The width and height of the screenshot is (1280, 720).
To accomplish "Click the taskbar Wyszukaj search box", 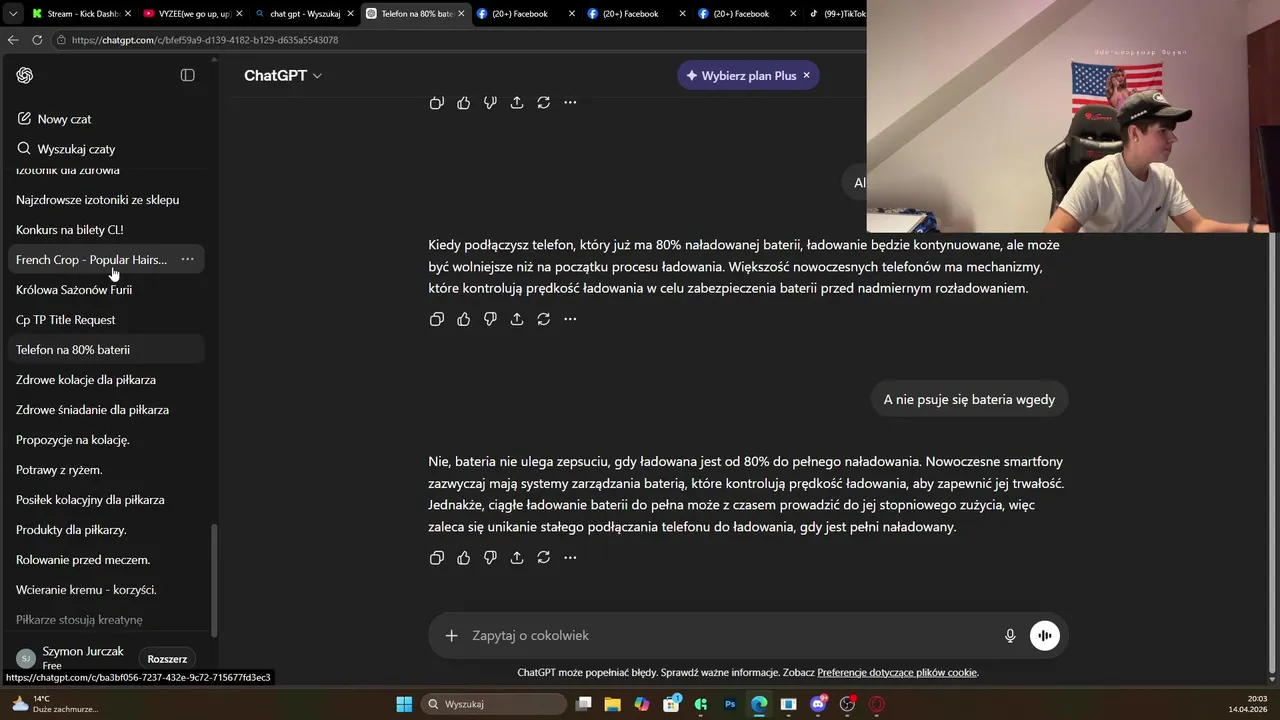I will tap(493, 704).
